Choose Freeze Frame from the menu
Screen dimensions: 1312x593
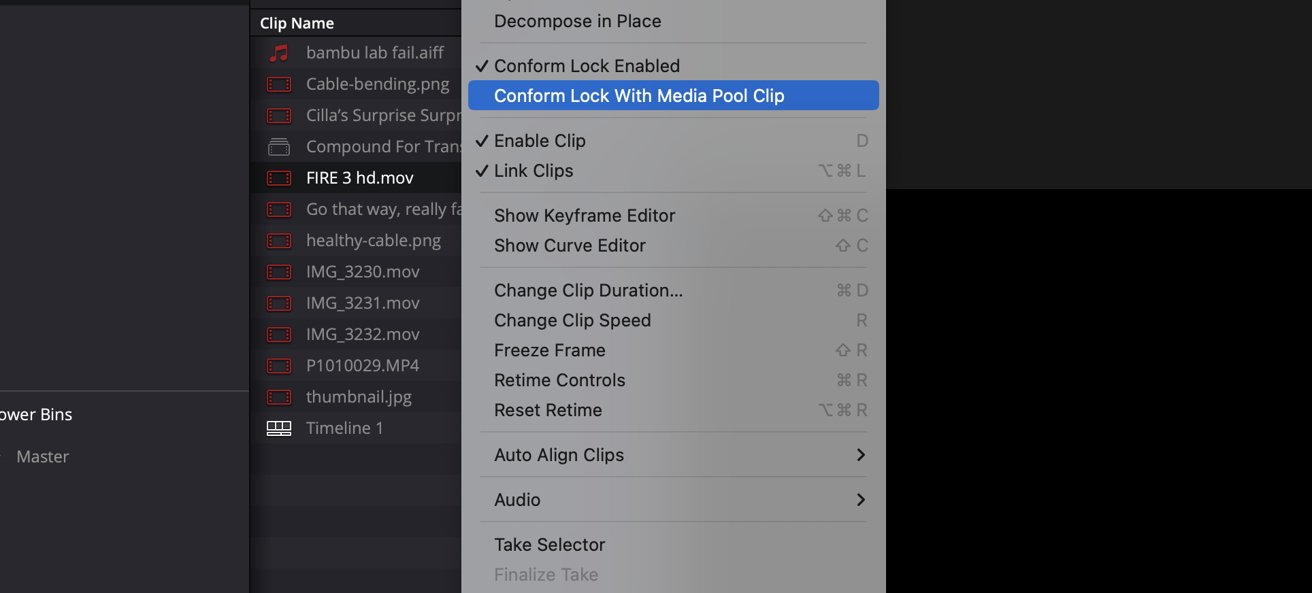coord(550,350)
